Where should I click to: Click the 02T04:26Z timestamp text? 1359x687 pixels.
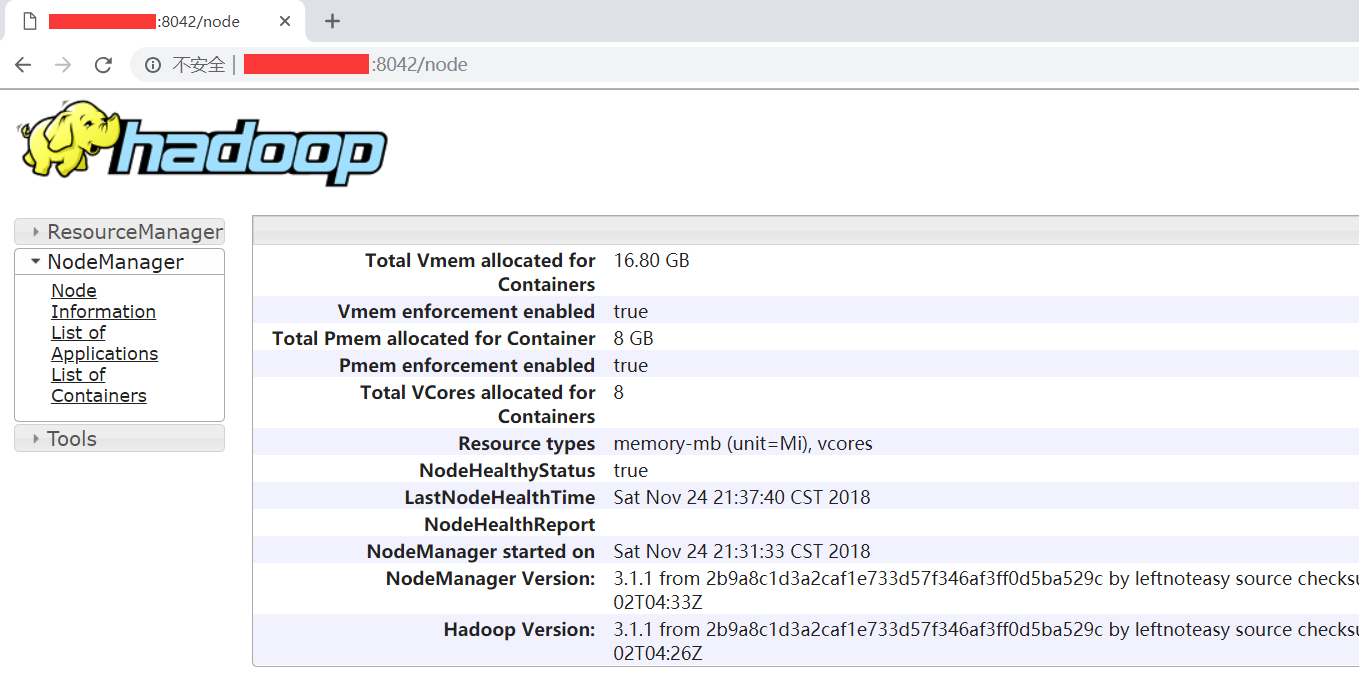pos(658,654)
